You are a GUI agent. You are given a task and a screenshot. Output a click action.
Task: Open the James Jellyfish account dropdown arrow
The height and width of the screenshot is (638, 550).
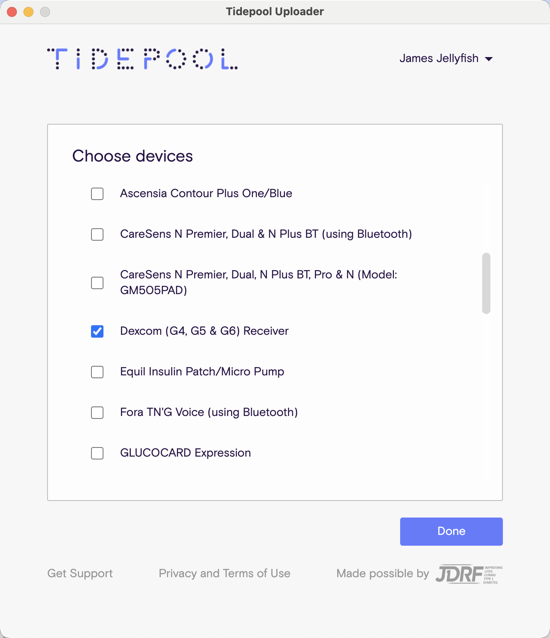pos(489,59)
